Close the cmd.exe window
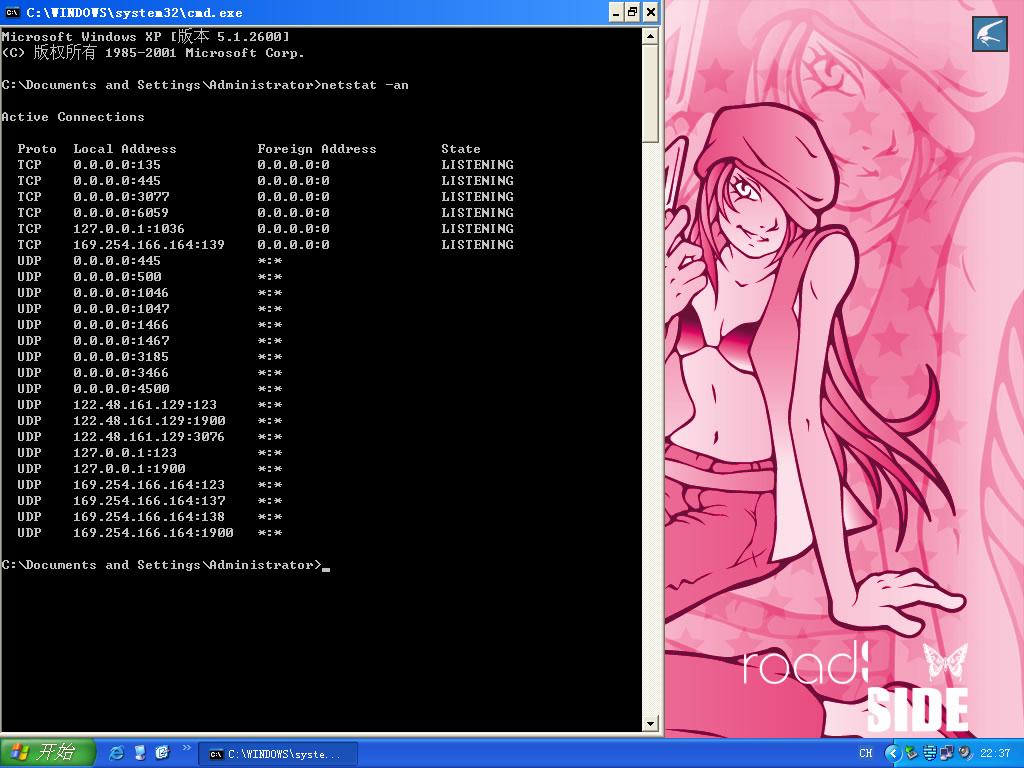Image resolution: width=1024 pixels, height=768 pixels. coord(650,12)
